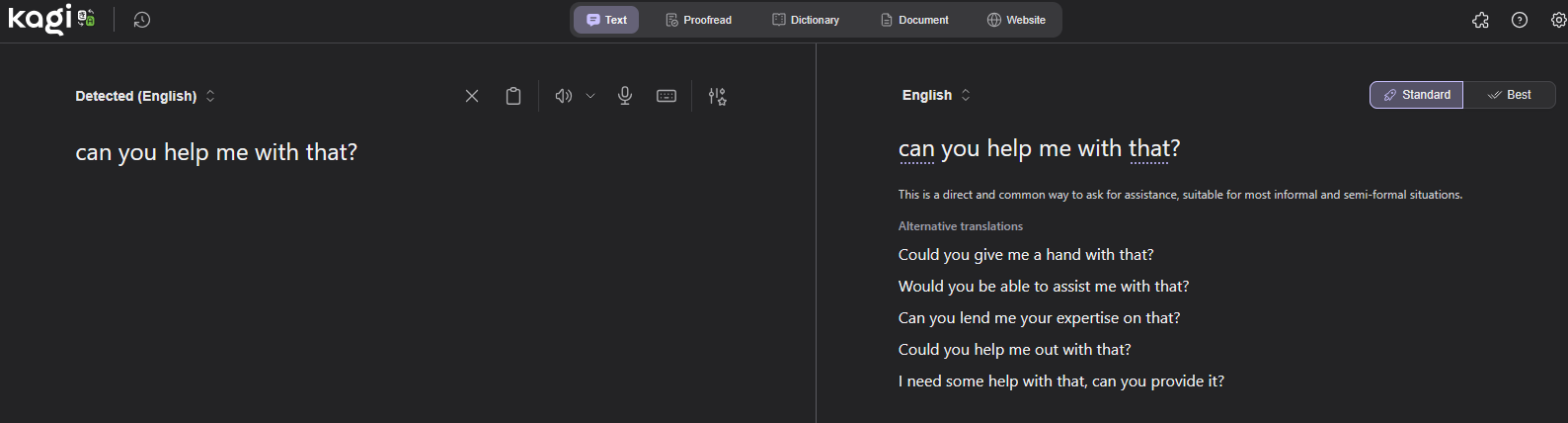Clear the source text with X icon

coord(472,96)
